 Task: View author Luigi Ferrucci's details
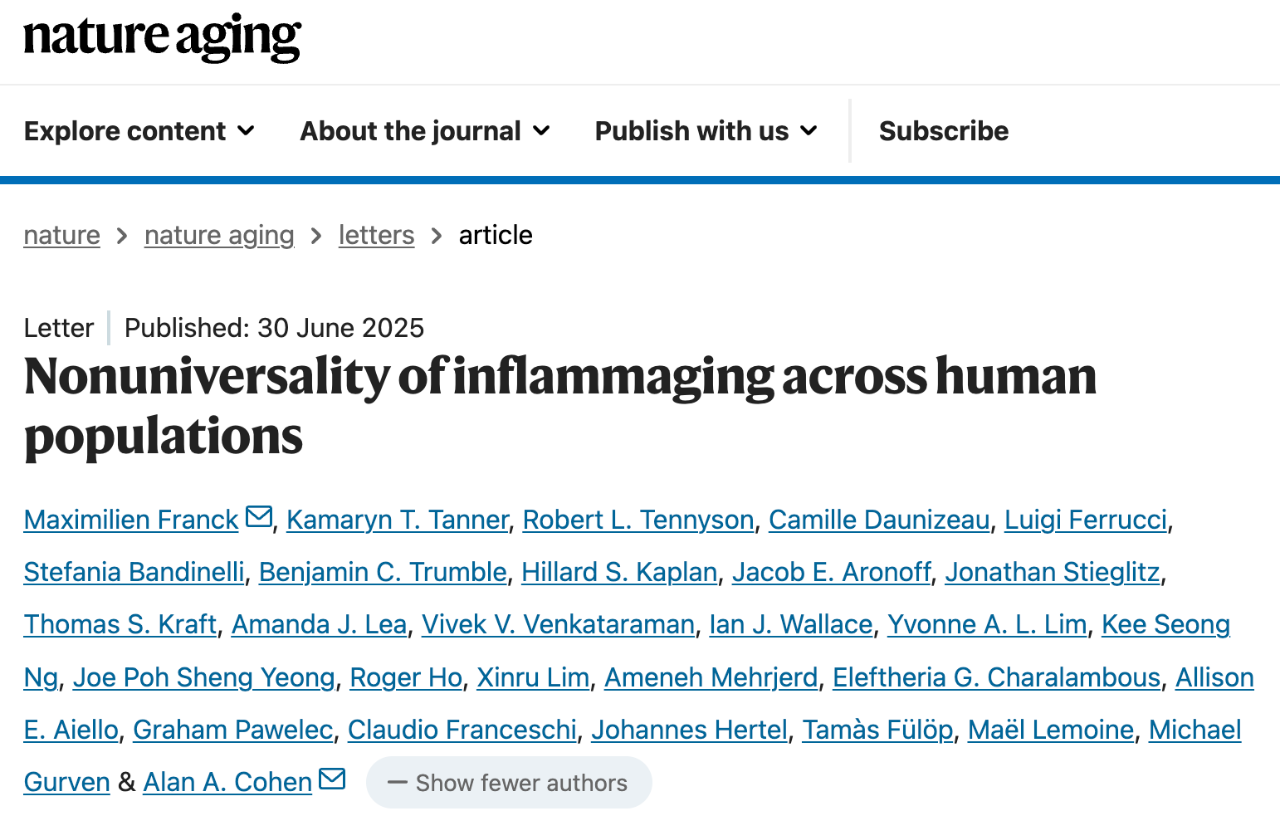coord(1085,520)
